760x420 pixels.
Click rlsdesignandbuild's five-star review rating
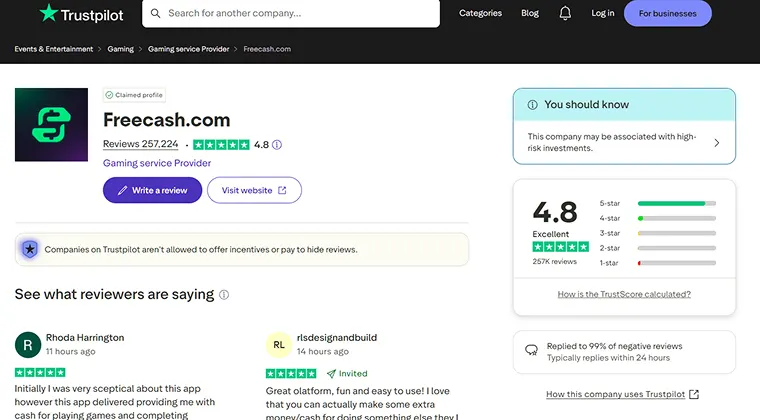point(291,373)
